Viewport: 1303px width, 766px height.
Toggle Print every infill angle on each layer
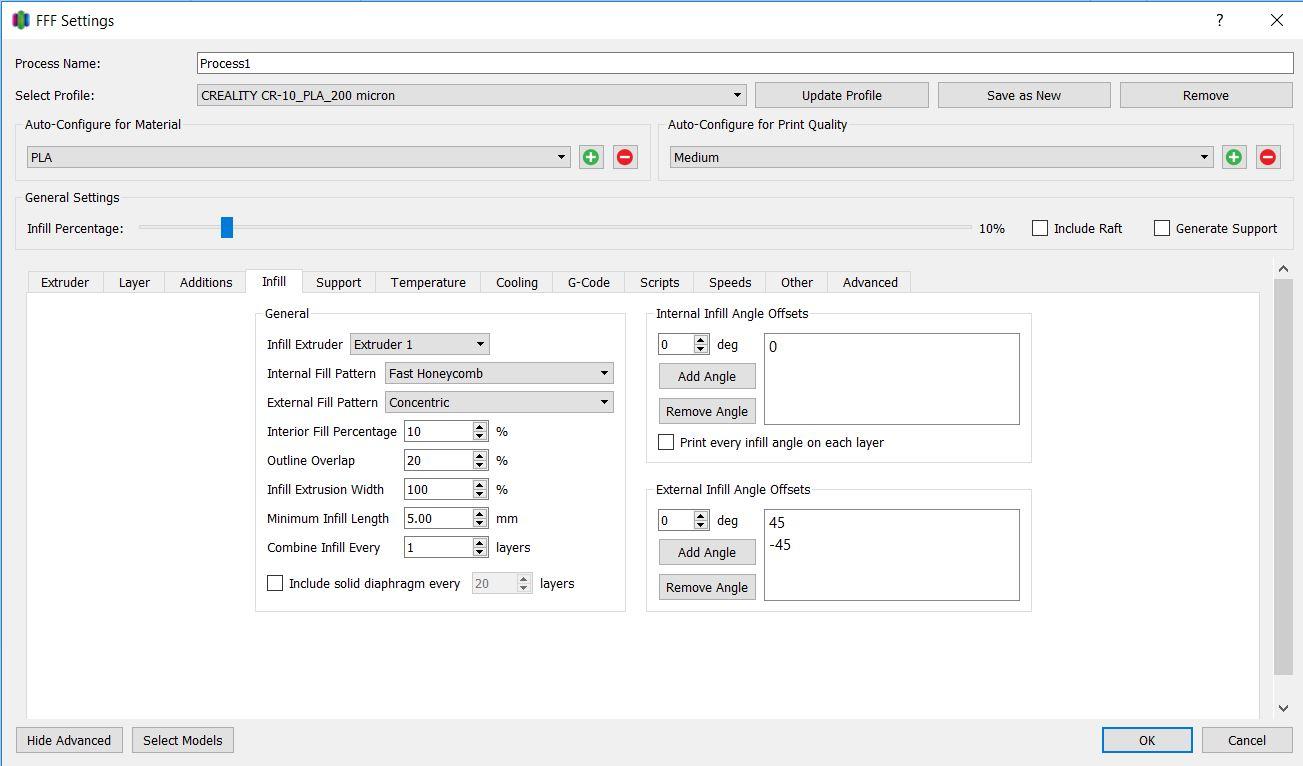666,442
